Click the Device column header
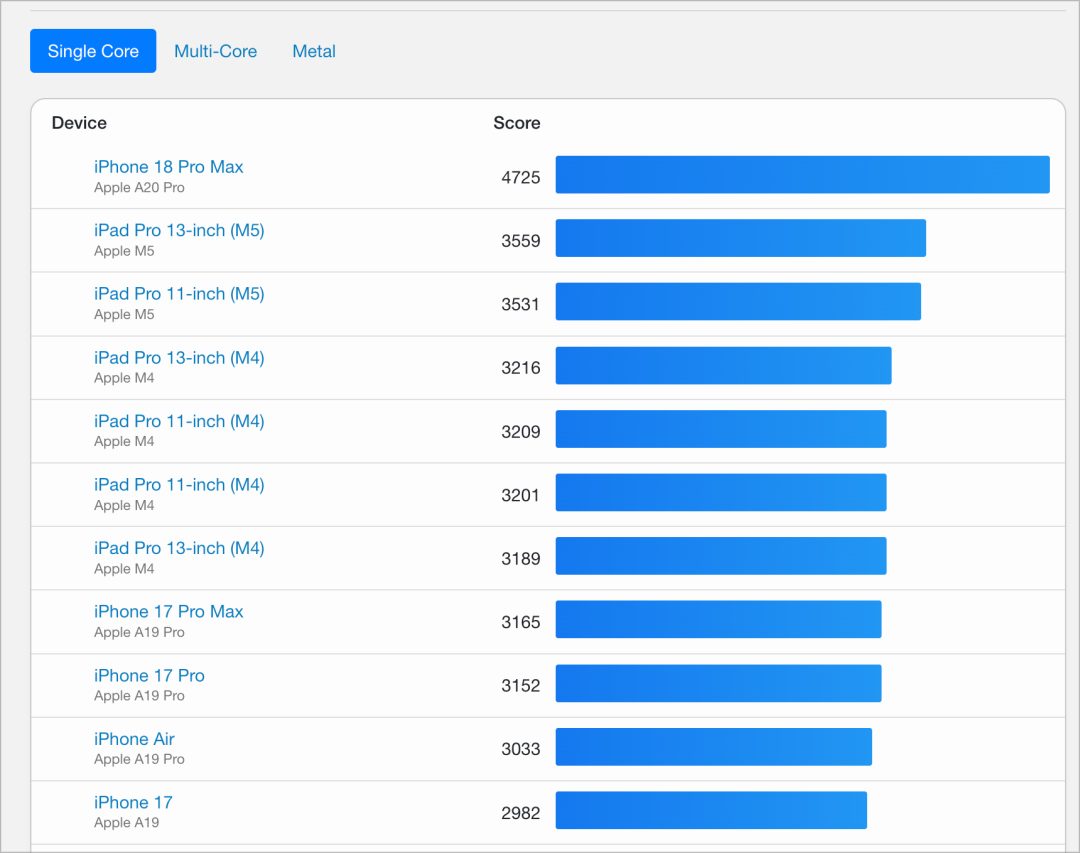 79,123
